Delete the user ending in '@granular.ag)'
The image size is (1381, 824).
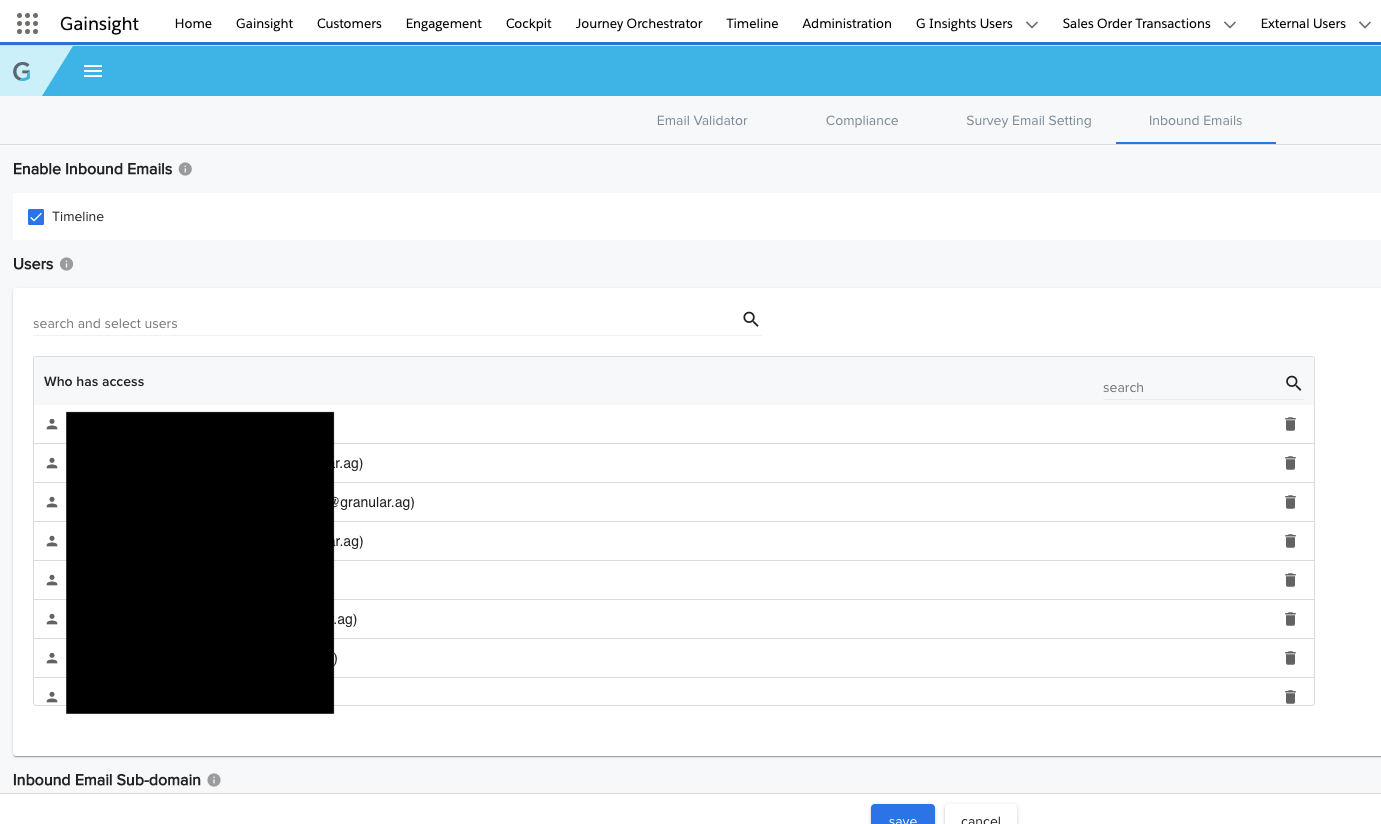click(x=1290, y=502)
